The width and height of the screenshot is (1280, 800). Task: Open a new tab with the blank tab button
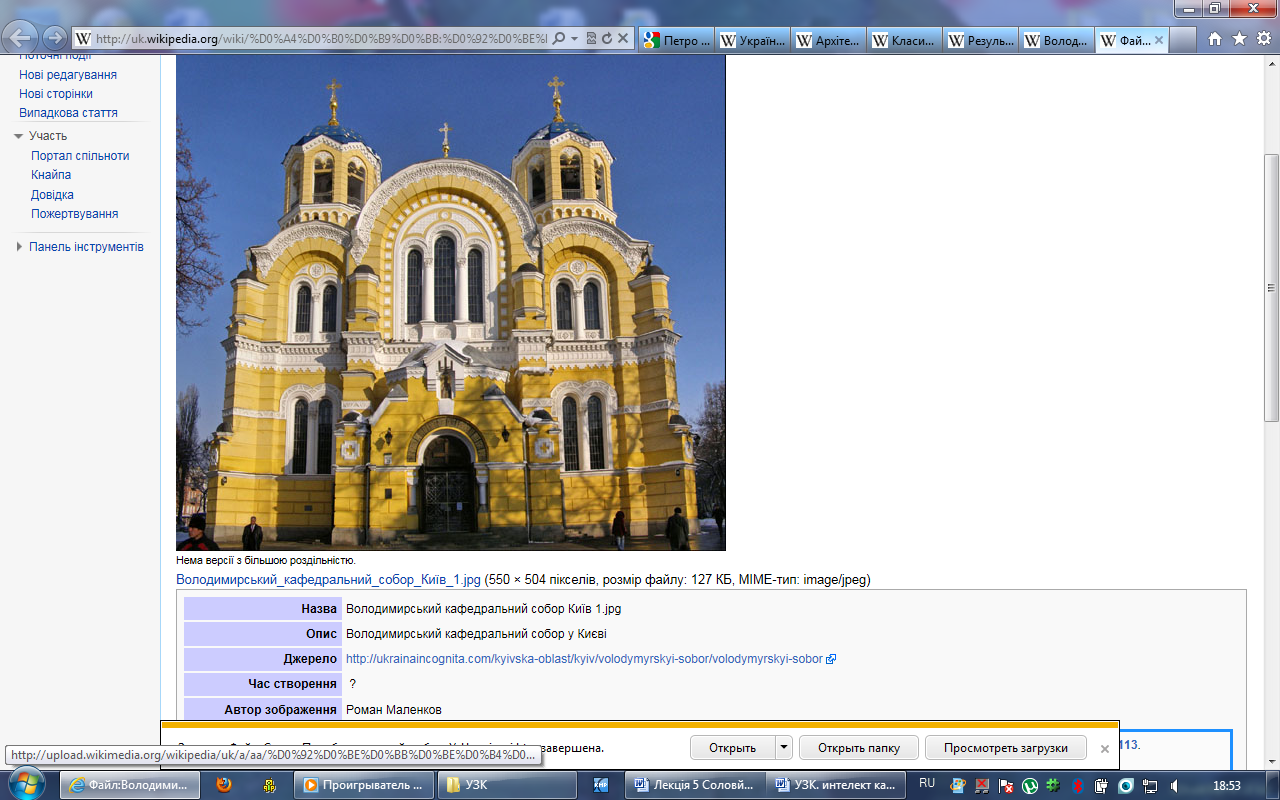pos(1184,40)
